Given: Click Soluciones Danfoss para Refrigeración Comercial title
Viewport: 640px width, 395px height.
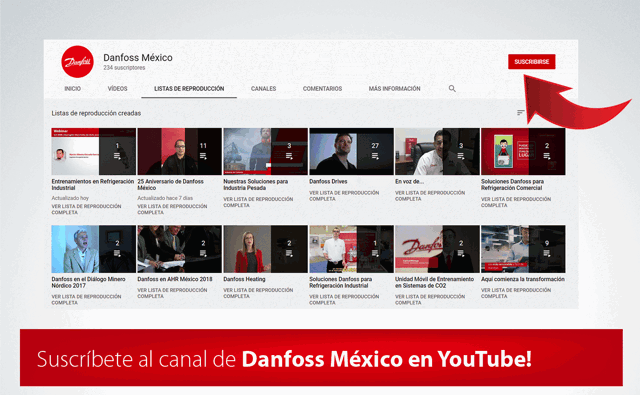Looking at the screenshot, I should (512, 184).
